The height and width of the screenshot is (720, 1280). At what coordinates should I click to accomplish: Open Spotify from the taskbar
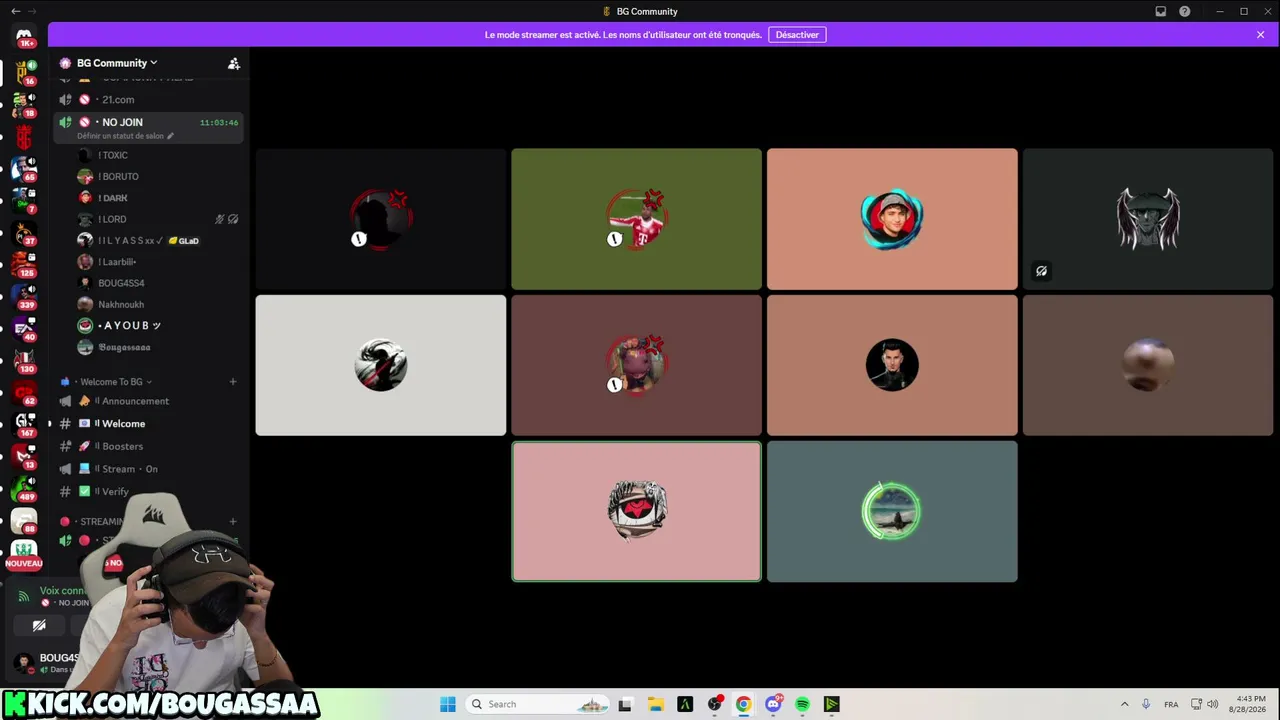pyautogui.click(x=802, y=704)
